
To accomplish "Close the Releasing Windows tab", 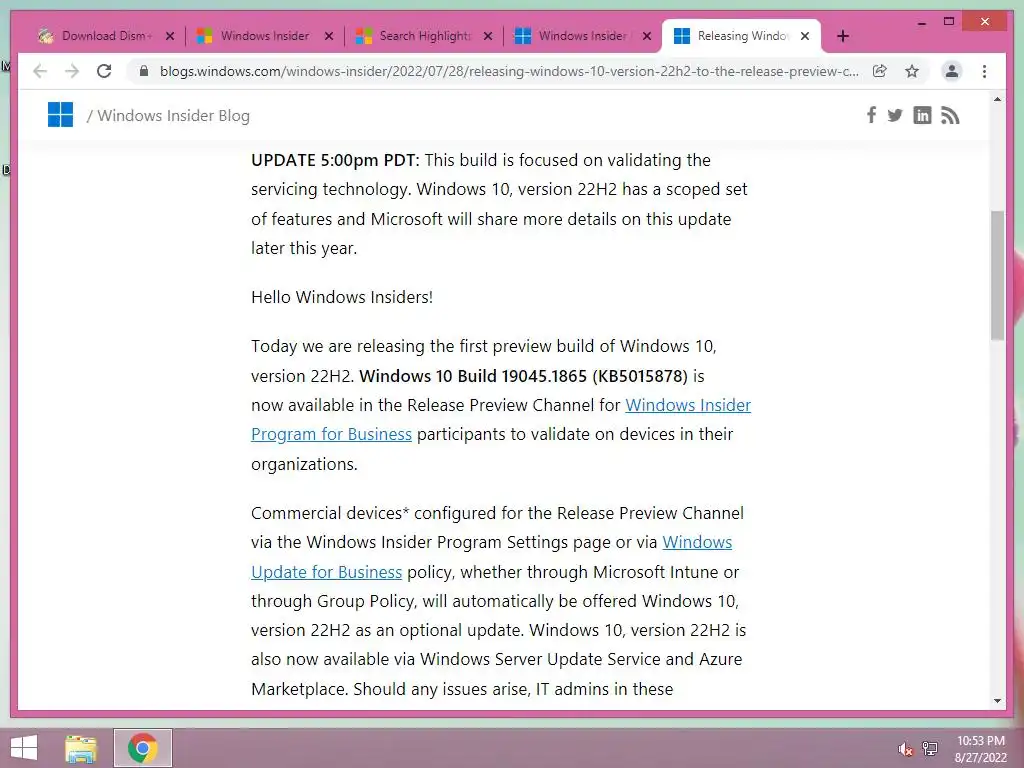I will coord(805,36).
